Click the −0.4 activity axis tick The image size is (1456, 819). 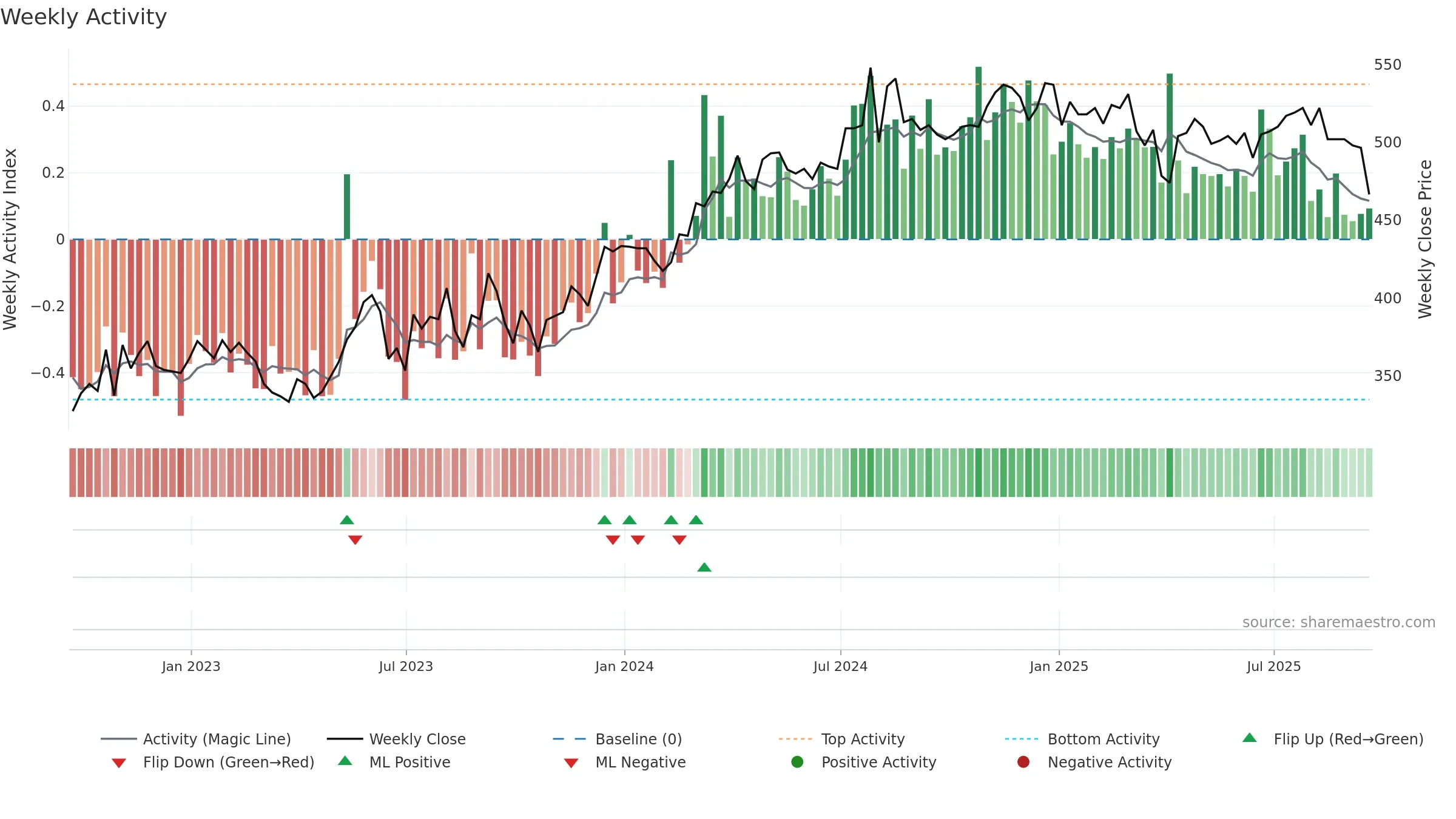(48, 372)
